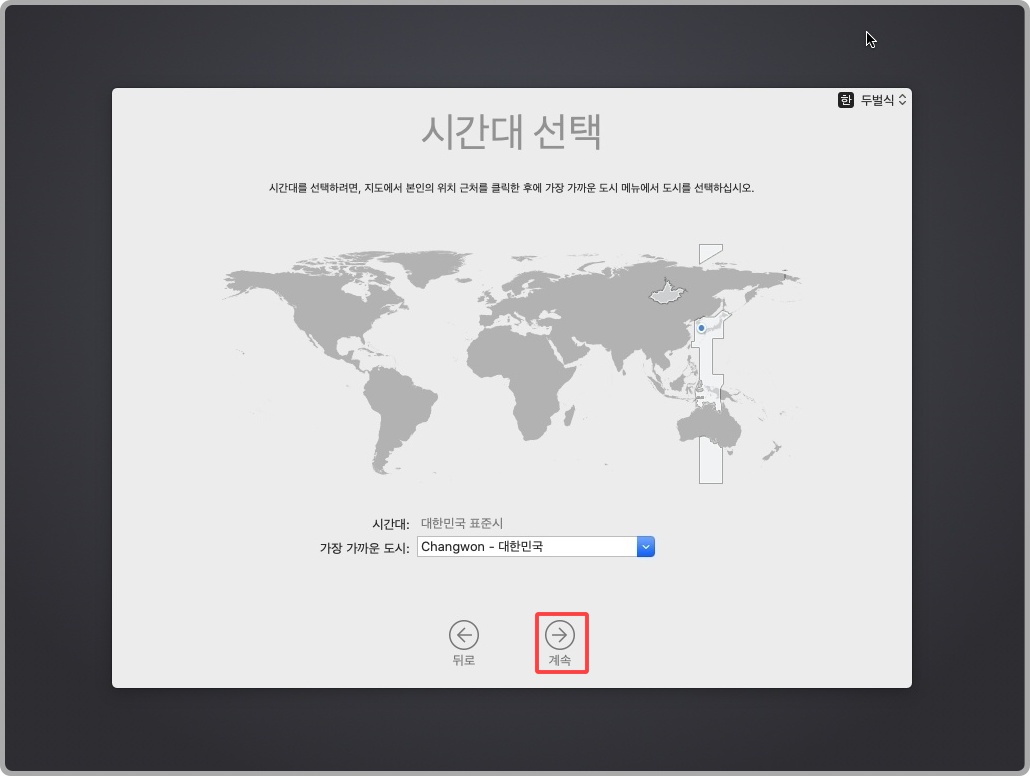The width and height of the screenshot is (1030, 776).
Task: Click the 한 Korean input source icon
Action: [x=845, y=100]
